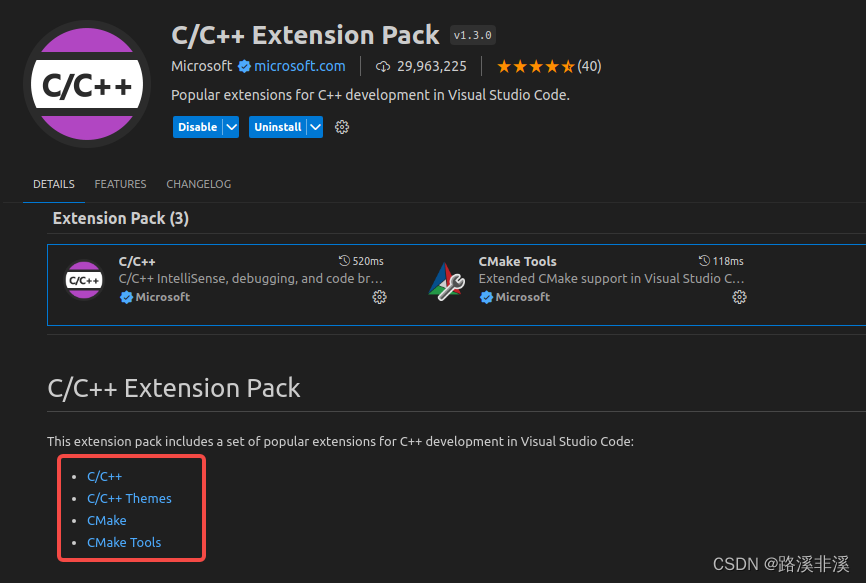Click the 118ms activation time clock icon
The width and height of the screenshot is (866, 583).
coord(704,261)
